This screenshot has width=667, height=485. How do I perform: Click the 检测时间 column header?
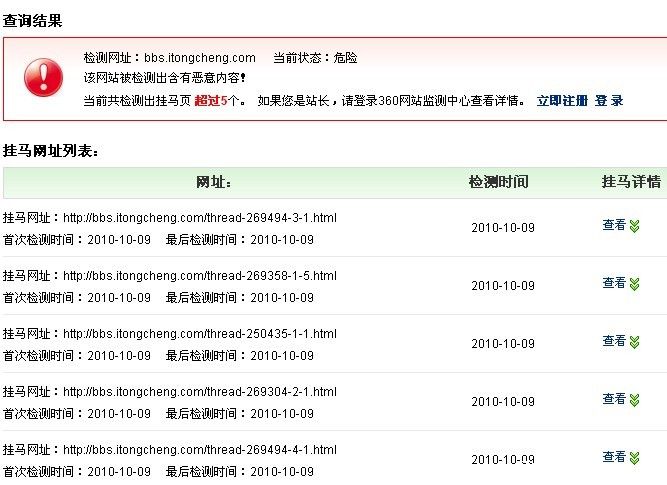tap(498, 182)
